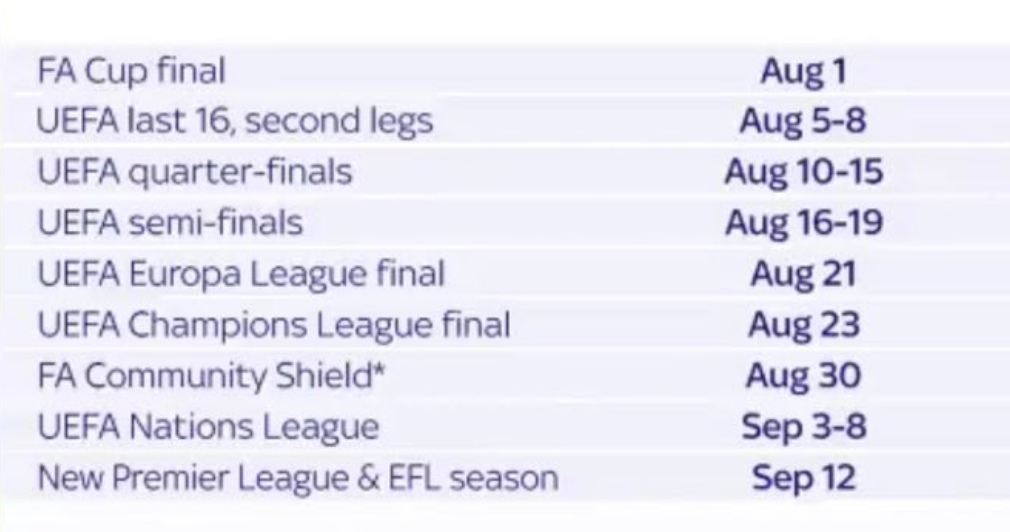Screen dimensions: 1010x532
Task: Select the Aug 1 date text
Action: pos(803,71)
